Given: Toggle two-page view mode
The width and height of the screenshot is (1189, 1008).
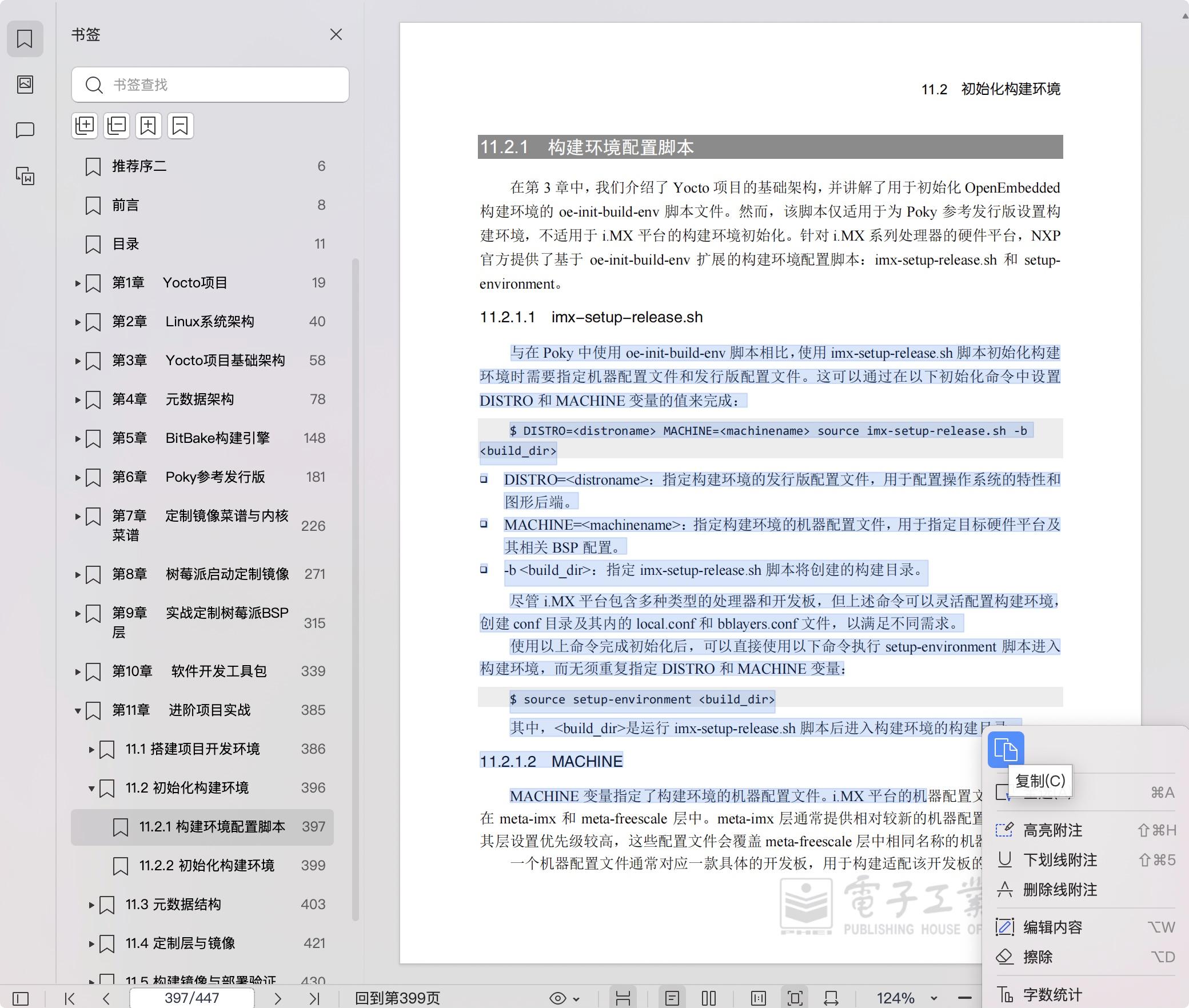Looking at the screenshot, I should coord(709,998).
